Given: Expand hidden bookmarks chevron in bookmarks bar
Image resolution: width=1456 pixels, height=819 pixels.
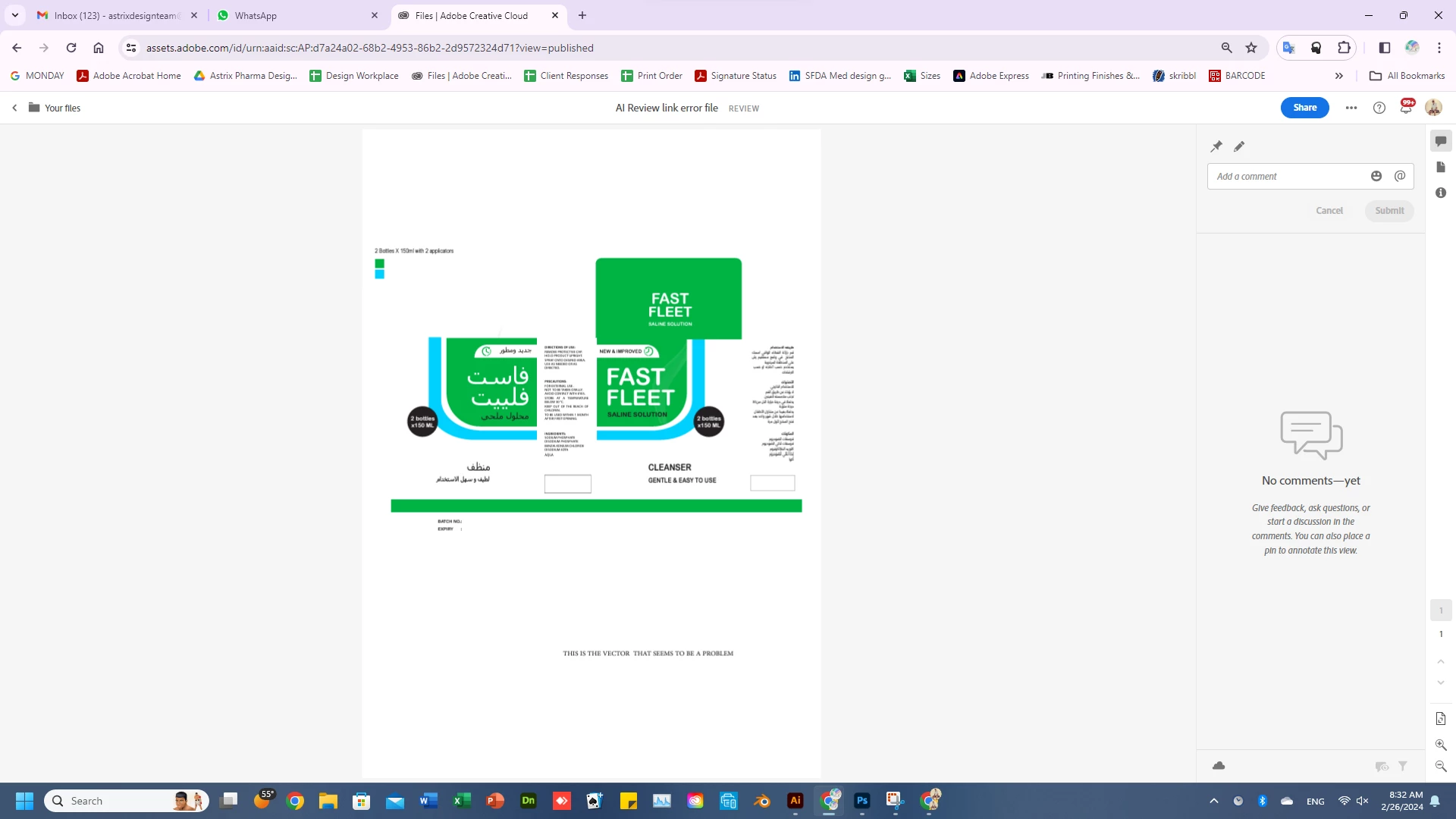Looking at the screenshot, I should [x=1339, y=76].
